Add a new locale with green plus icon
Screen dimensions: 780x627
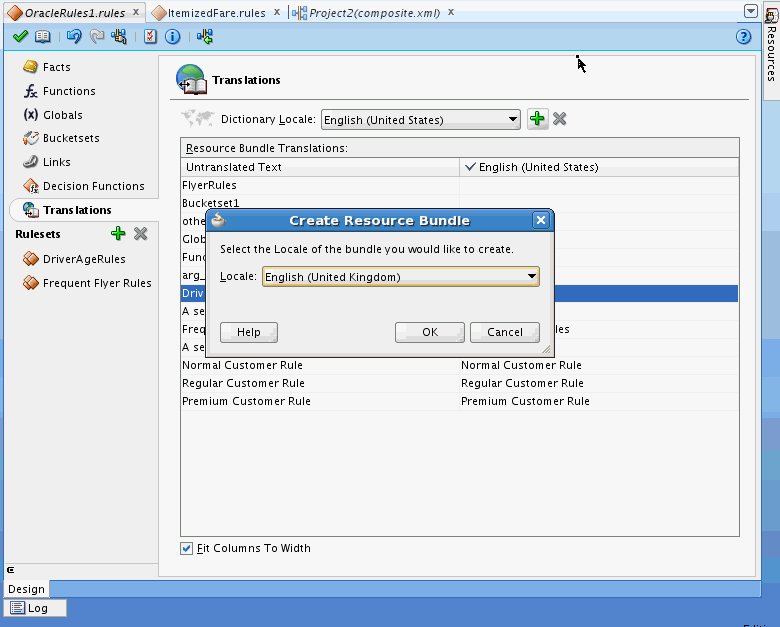[x=538, y=119]
